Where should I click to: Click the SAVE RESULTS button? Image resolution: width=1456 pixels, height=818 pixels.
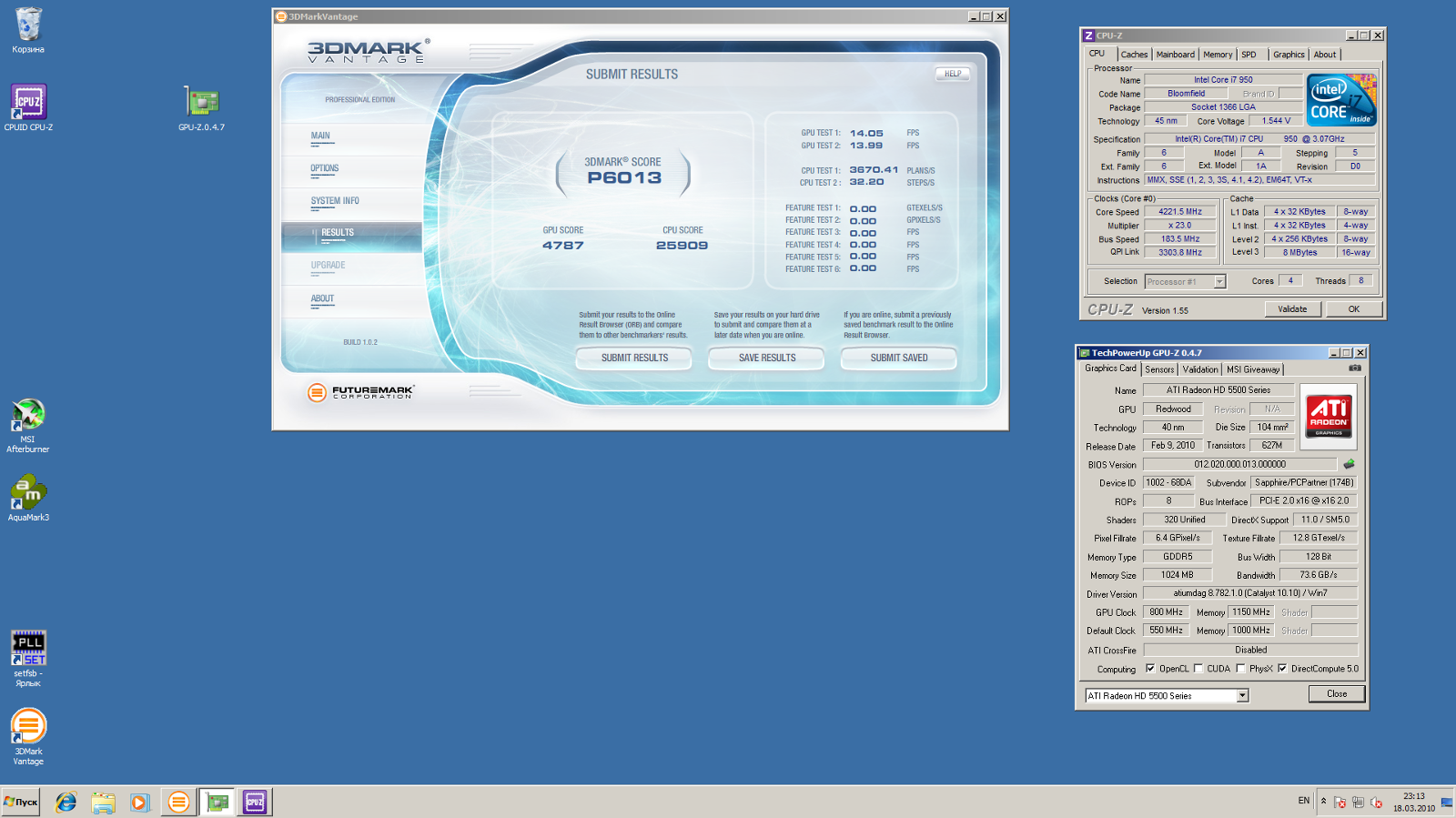(x=767, y=359)
